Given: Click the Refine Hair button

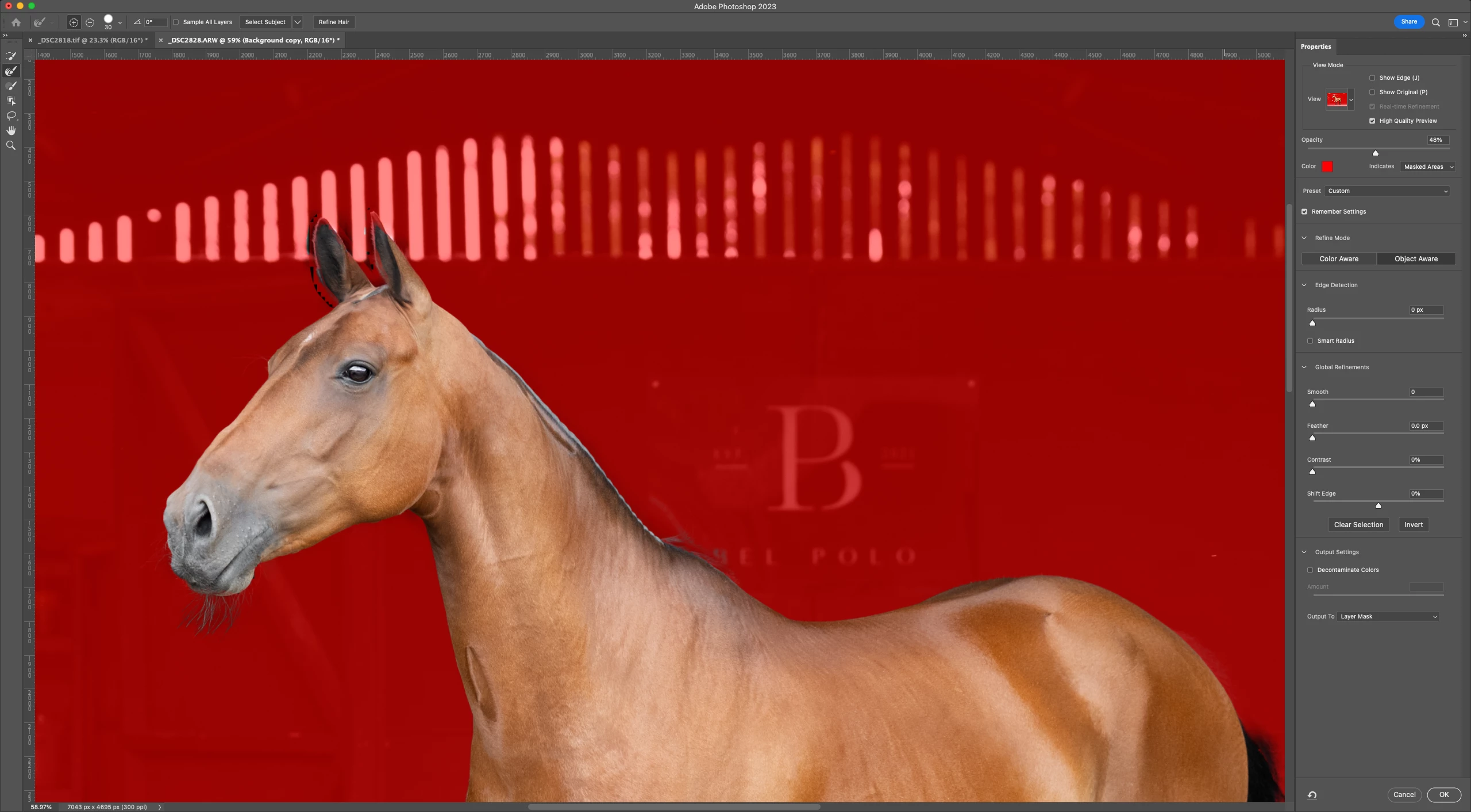Looking at the screenshot, I should point(334,22).
